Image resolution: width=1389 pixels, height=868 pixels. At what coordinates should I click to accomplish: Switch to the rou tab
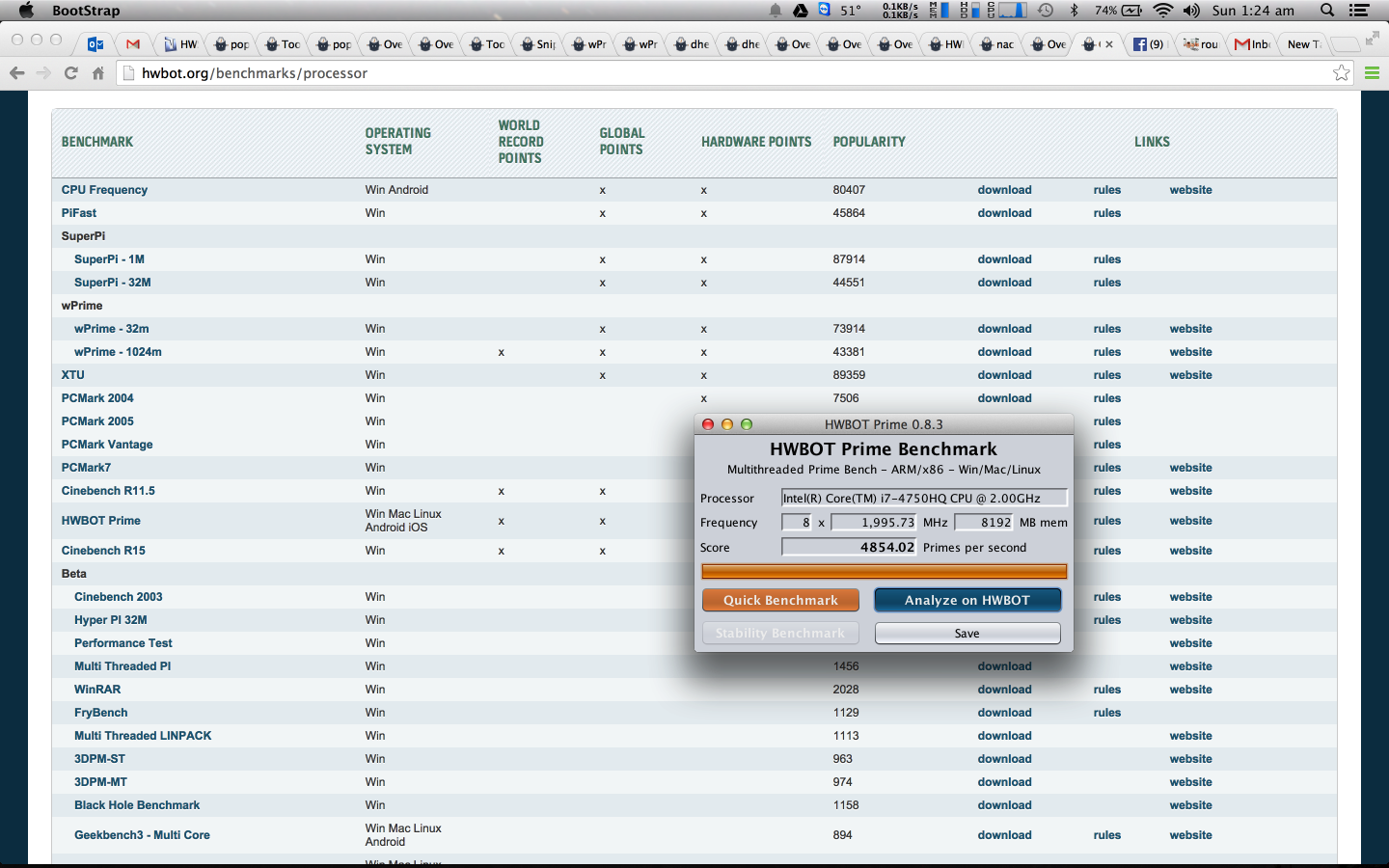(1202, 44)
